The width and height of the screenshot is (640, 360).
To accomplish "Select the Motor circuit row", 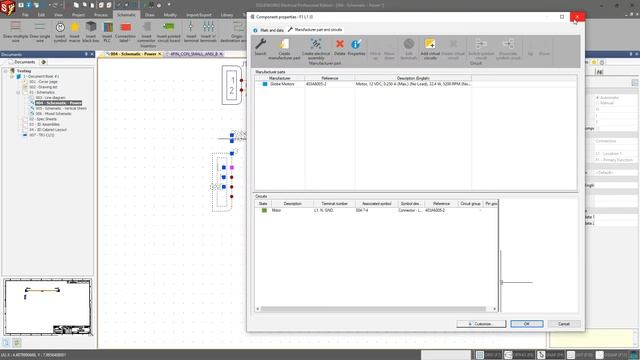I will [376, 210].
